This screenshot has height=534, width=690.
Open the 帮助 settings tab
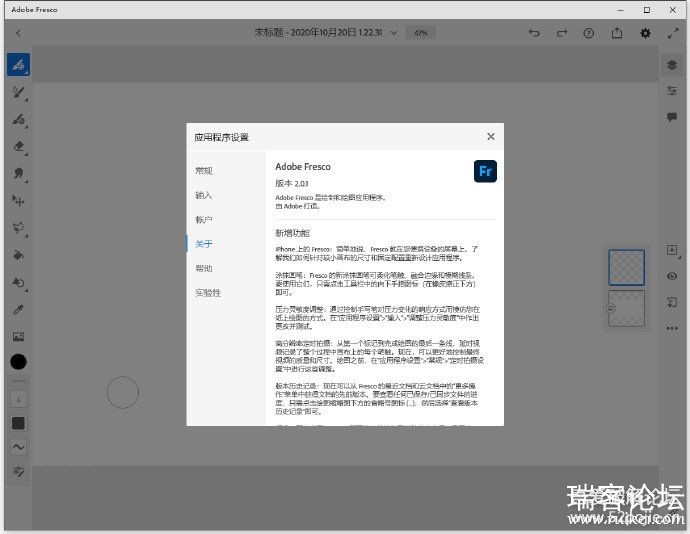tap(204, 268)
